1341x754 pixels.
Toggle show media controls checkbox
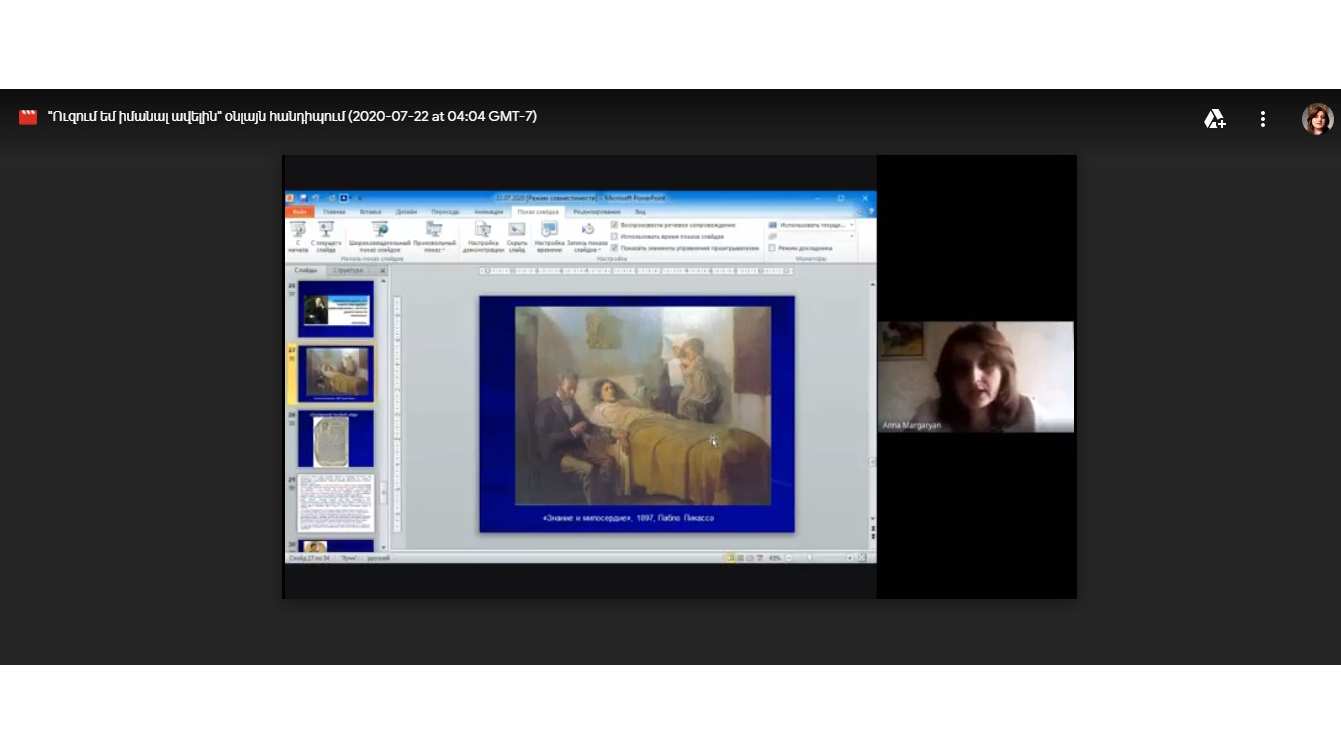[x=615, y=247]
